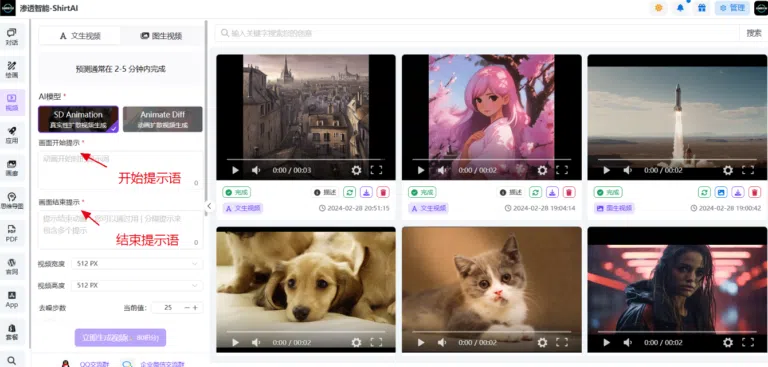Viewport: 768px width, 367px height.
Task: Decrease 去噪步数 with the minus button
Action: coord(187,308)
